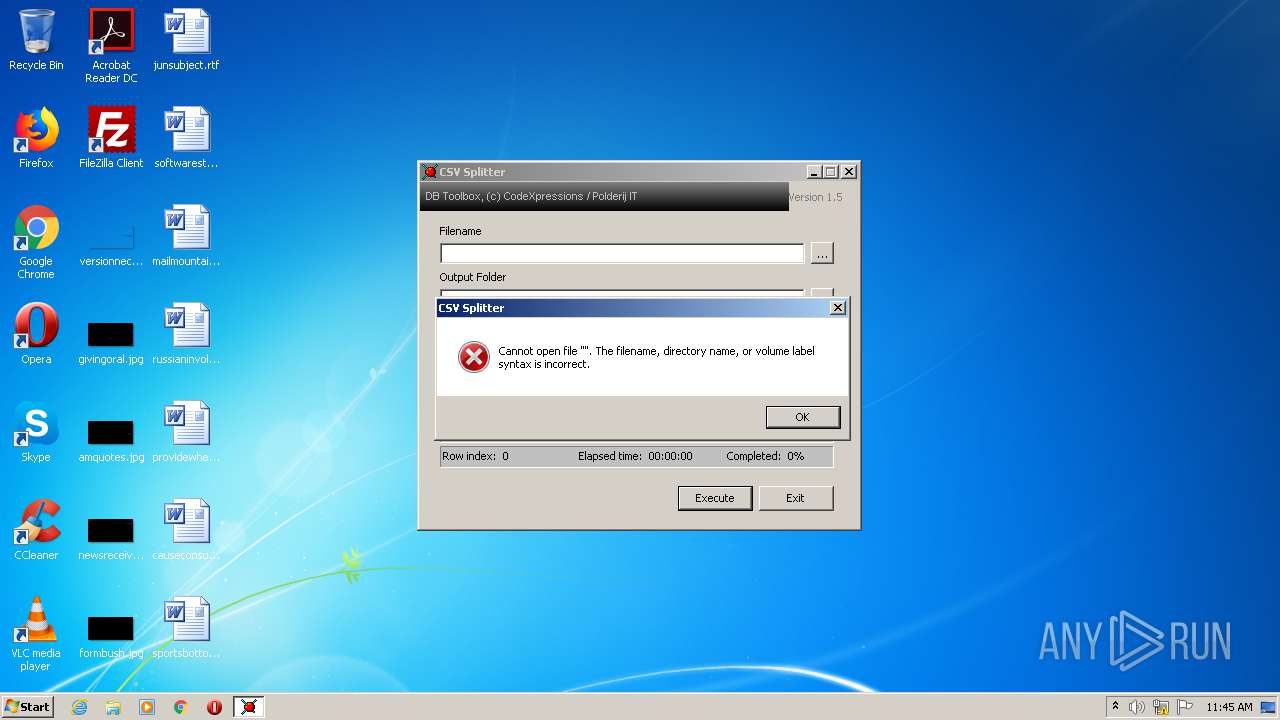Open Windows Explorer folder on taskbar

coord(113,707)
